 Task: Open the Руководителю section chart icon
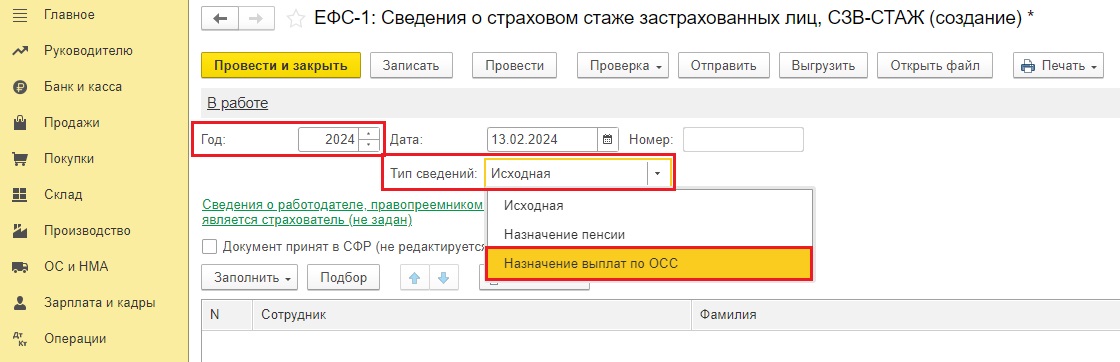coord(20,51)
